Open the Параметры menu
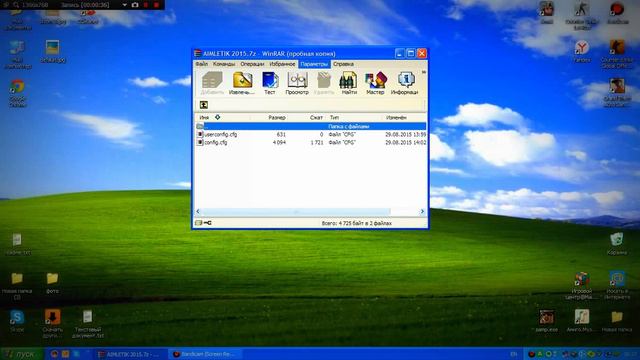640x360 pixels. [x=314, y=64]
